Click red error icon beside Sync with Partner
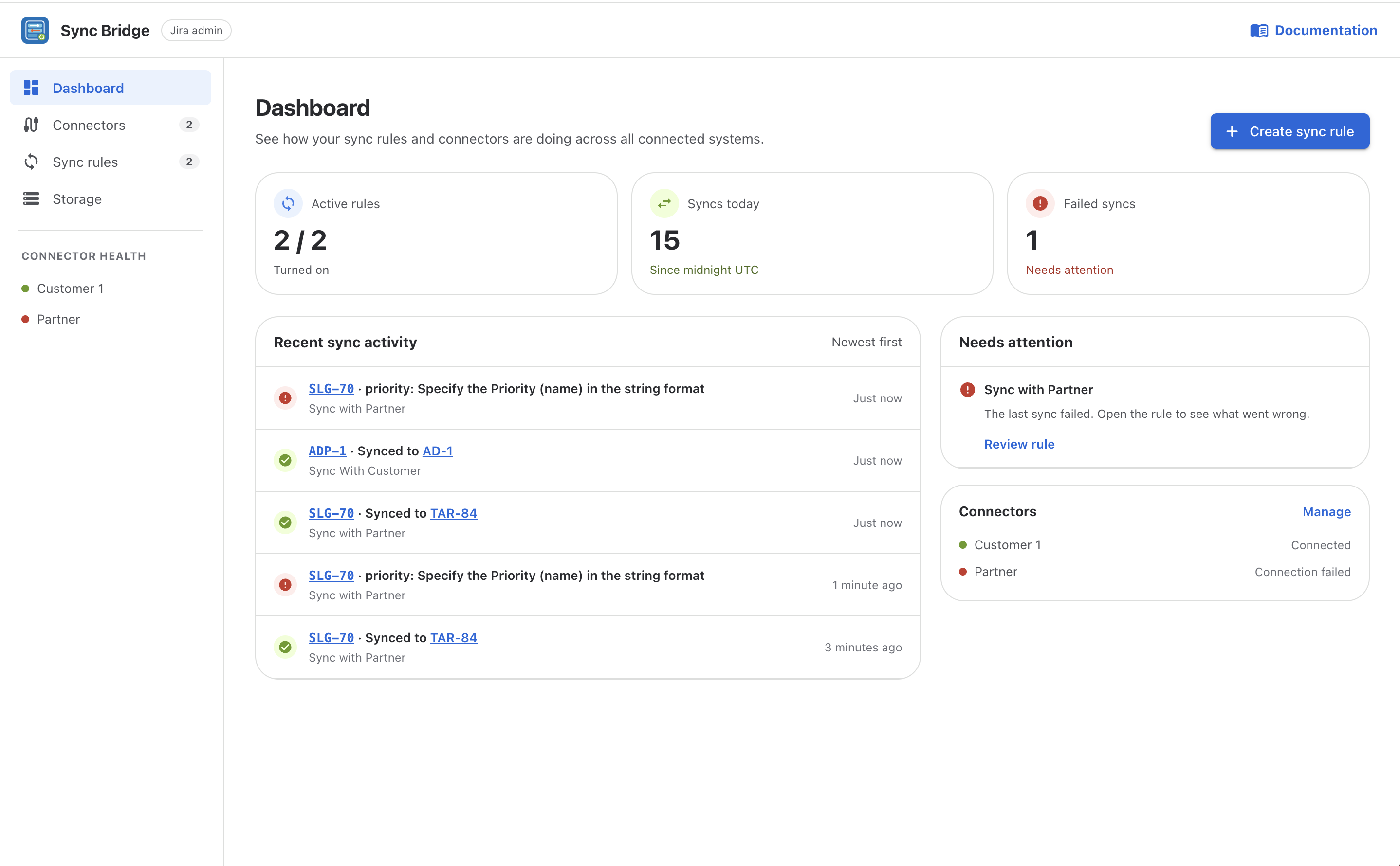This screenshot has height=866, width=1400. (x=967, y=390)
